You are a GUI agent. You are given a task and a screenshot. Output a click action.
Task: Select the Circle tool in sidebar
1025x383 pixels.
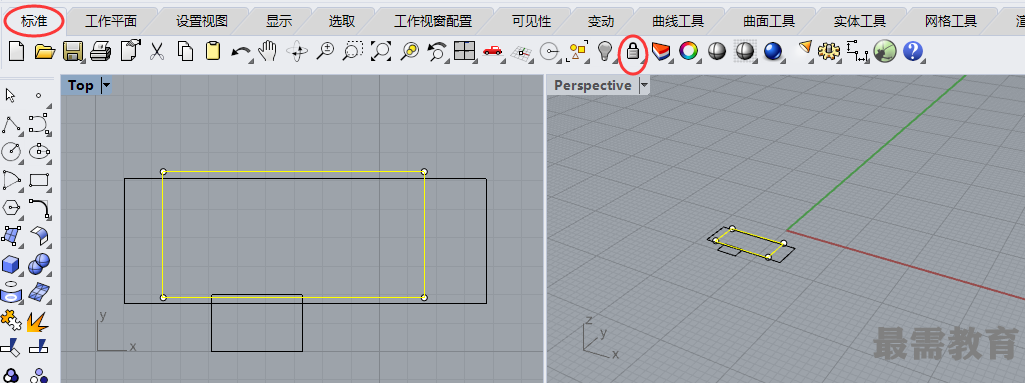click(11, 152)
